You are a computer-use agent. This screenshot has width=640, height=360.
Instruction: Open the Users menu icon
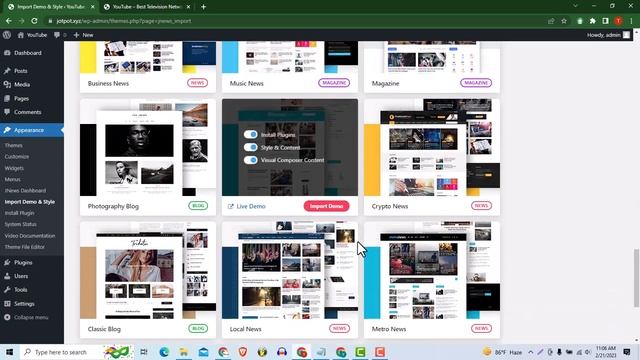pyautogui.click(x=7, y=276)
